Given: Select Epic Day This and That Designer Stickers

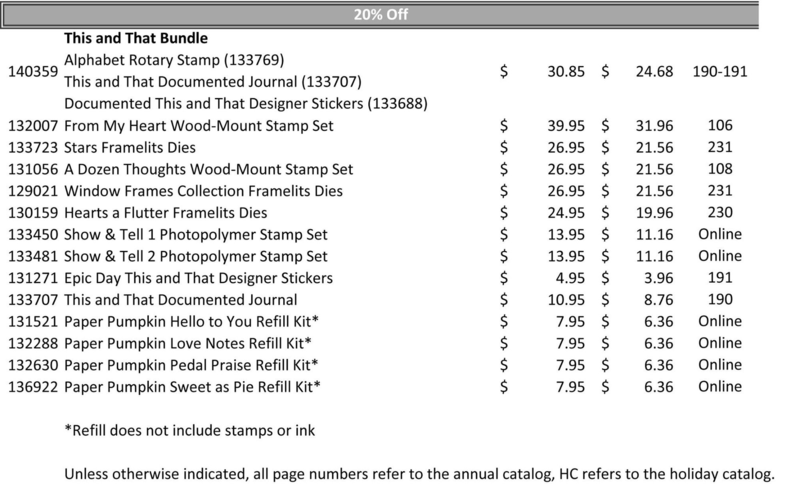Looking at the screenshot, I should tap(198, 278).
